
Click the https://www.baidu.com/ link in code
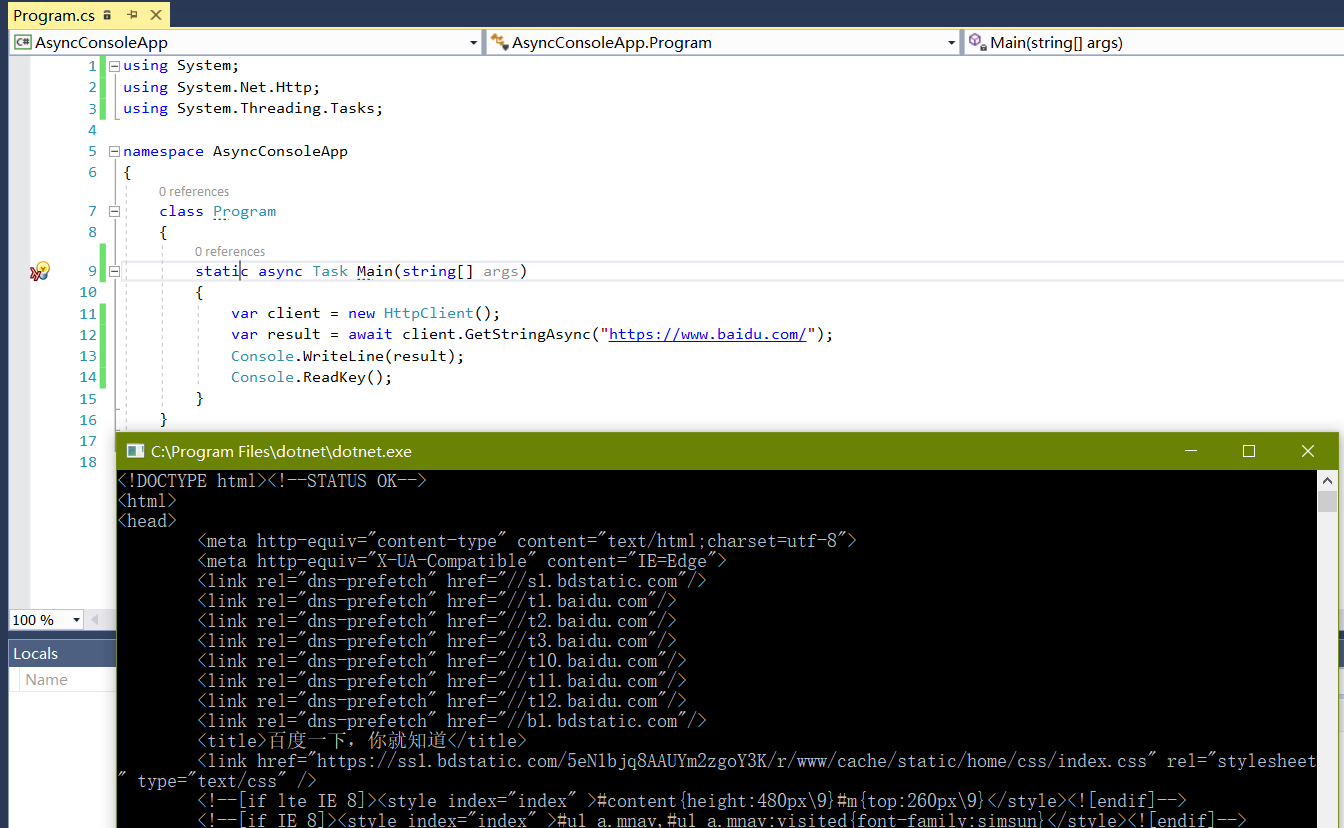coord(707,334)
